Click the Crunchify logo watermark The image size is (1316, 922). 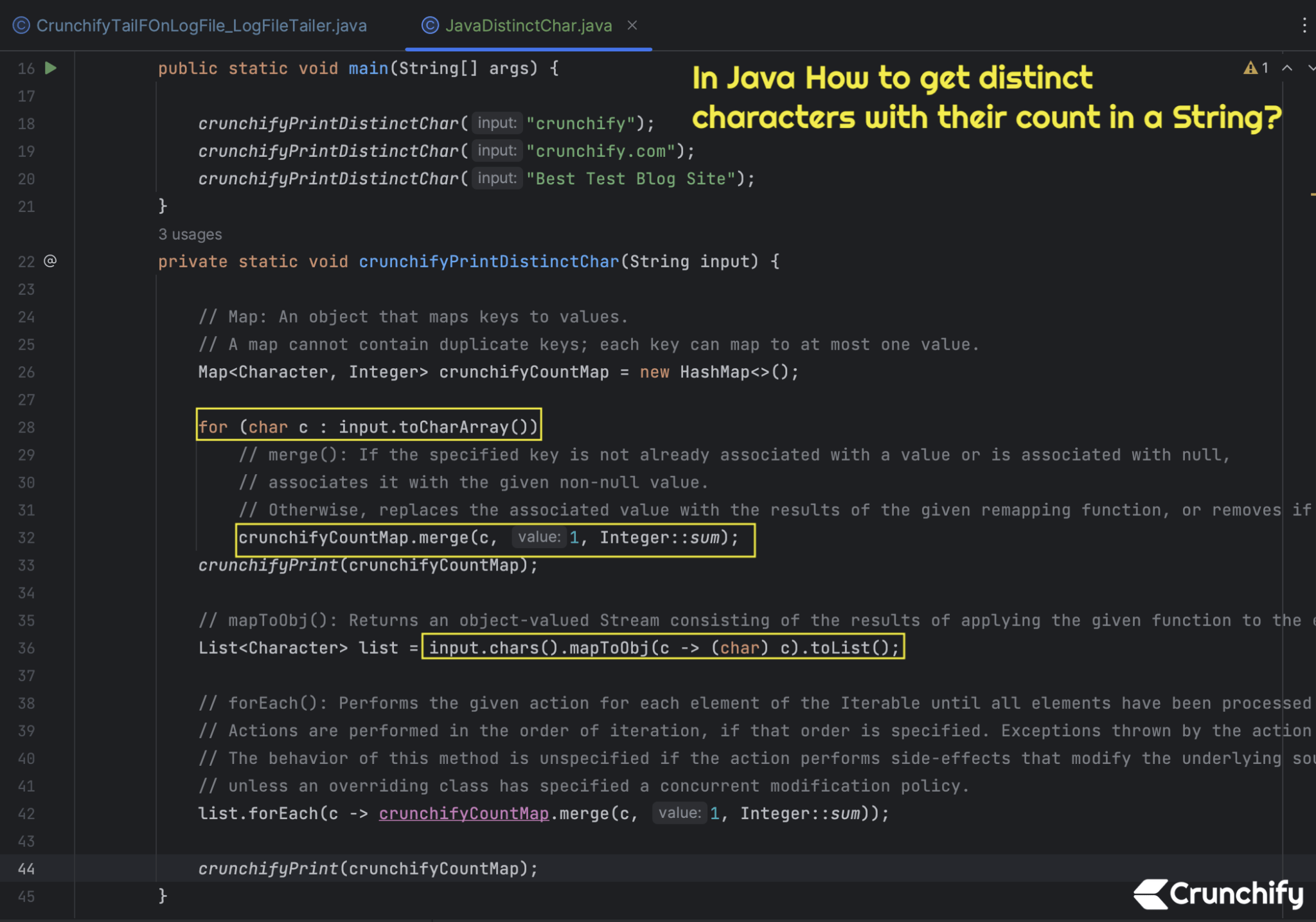[1218, 893]
